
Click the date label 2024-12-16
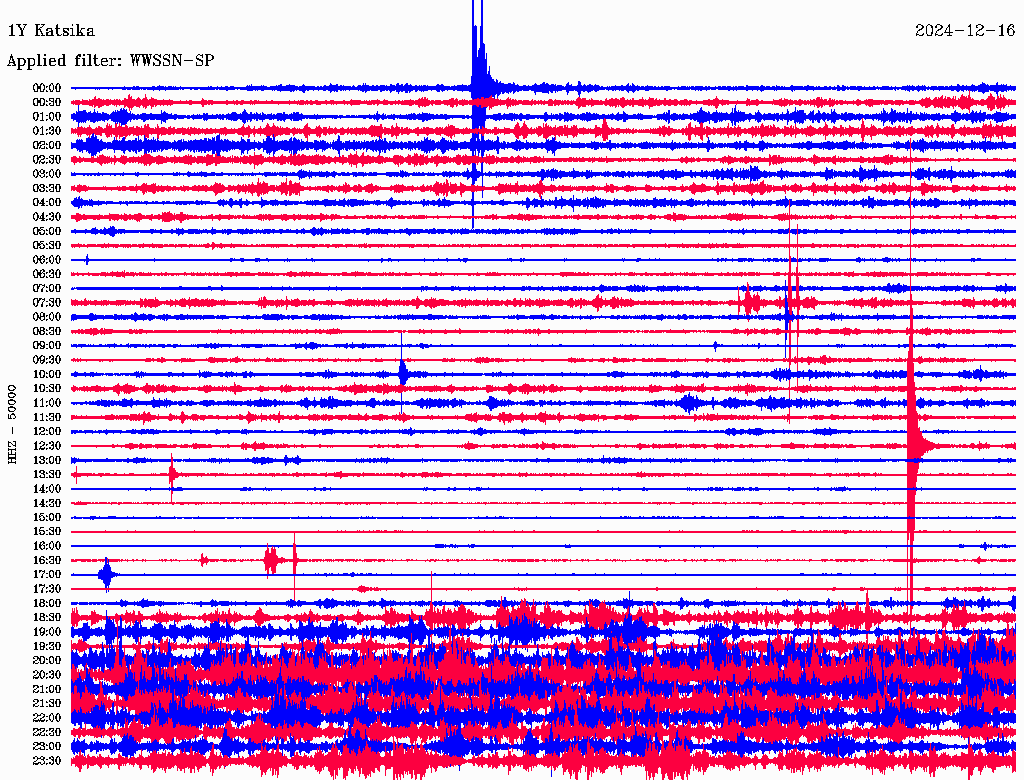[x=965, y=31]
